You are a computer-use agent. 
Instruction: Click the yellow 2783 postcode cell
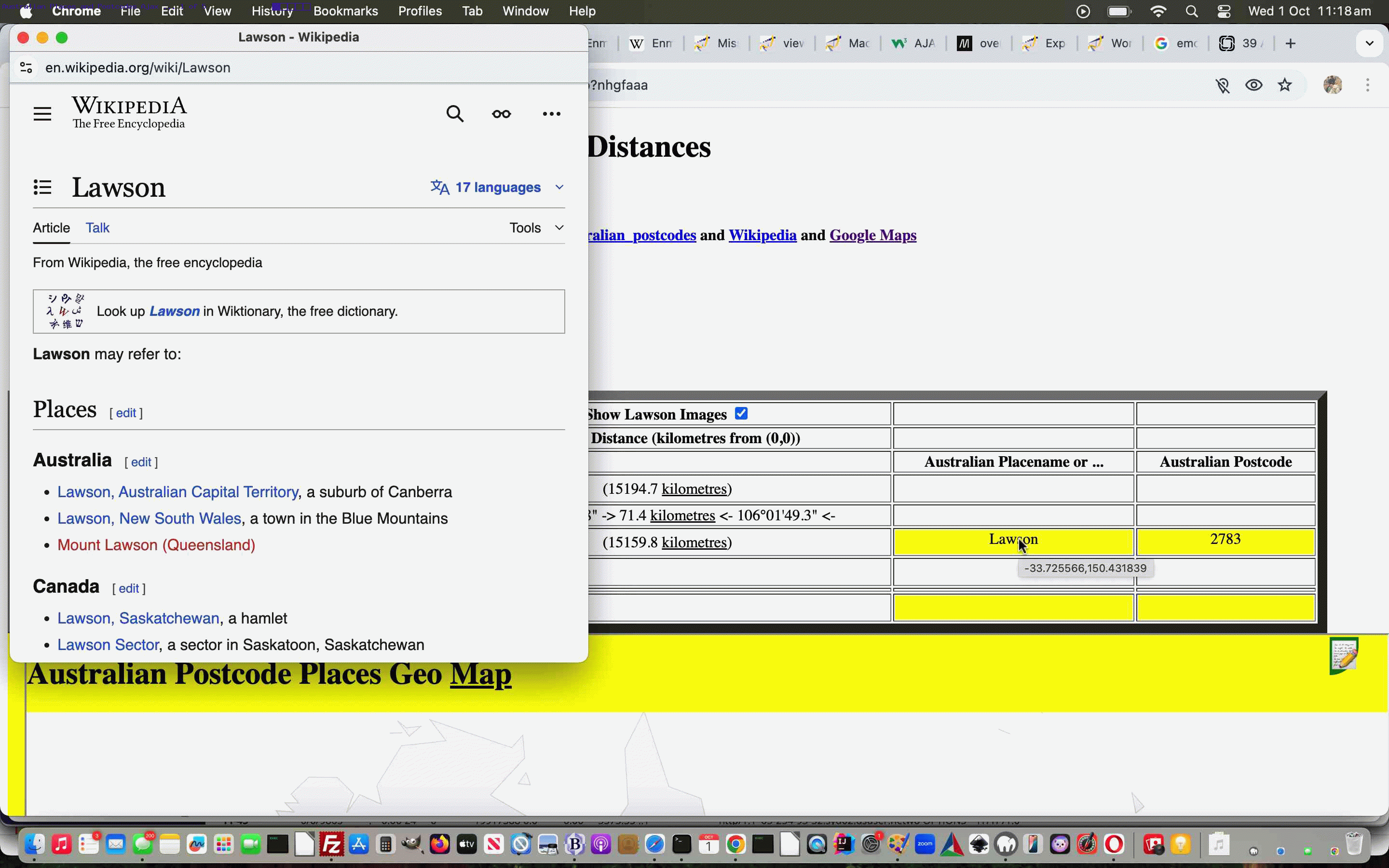tap(1225, 542)
